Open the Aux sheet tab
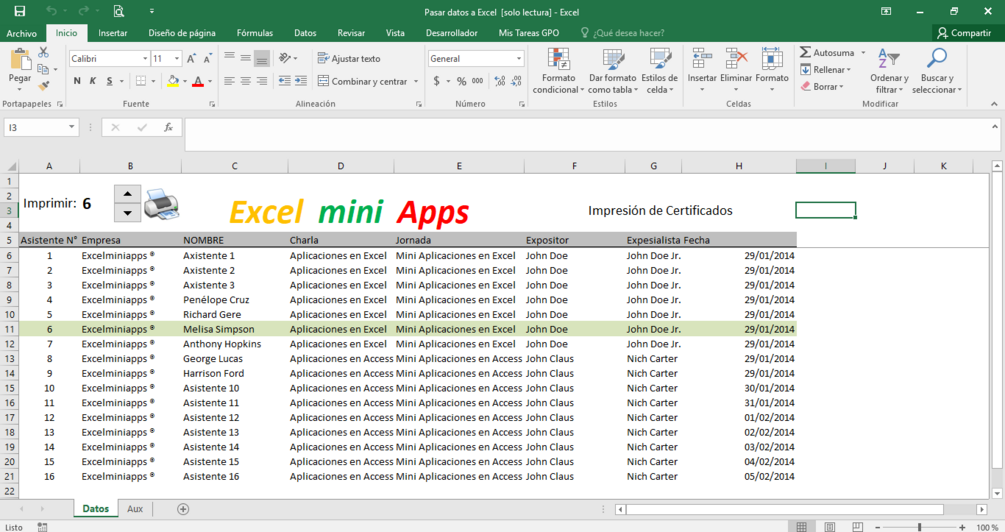The width and height of the screenshot is (1005, 532). (135, 509)
